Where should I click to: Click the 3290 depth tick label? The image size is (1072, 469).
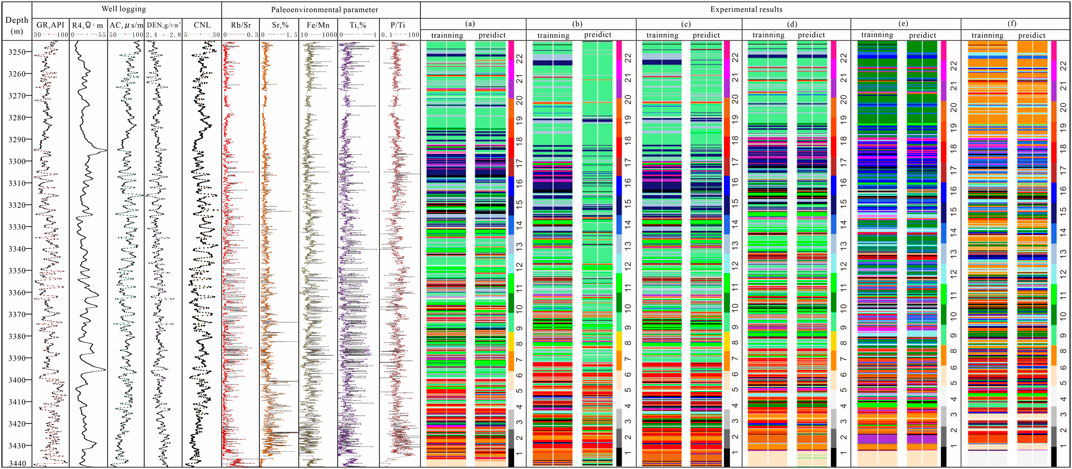pos(15,139)
